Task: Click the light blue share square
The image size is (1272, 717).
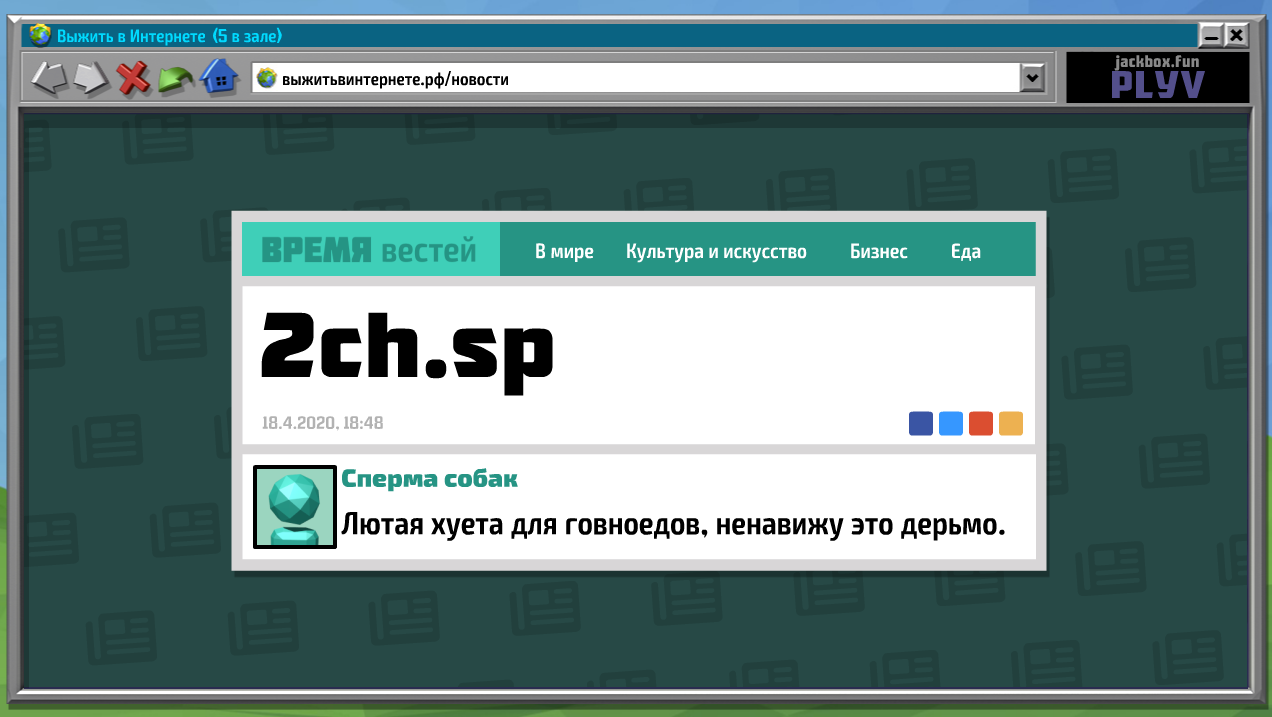Action: (951, 423)
